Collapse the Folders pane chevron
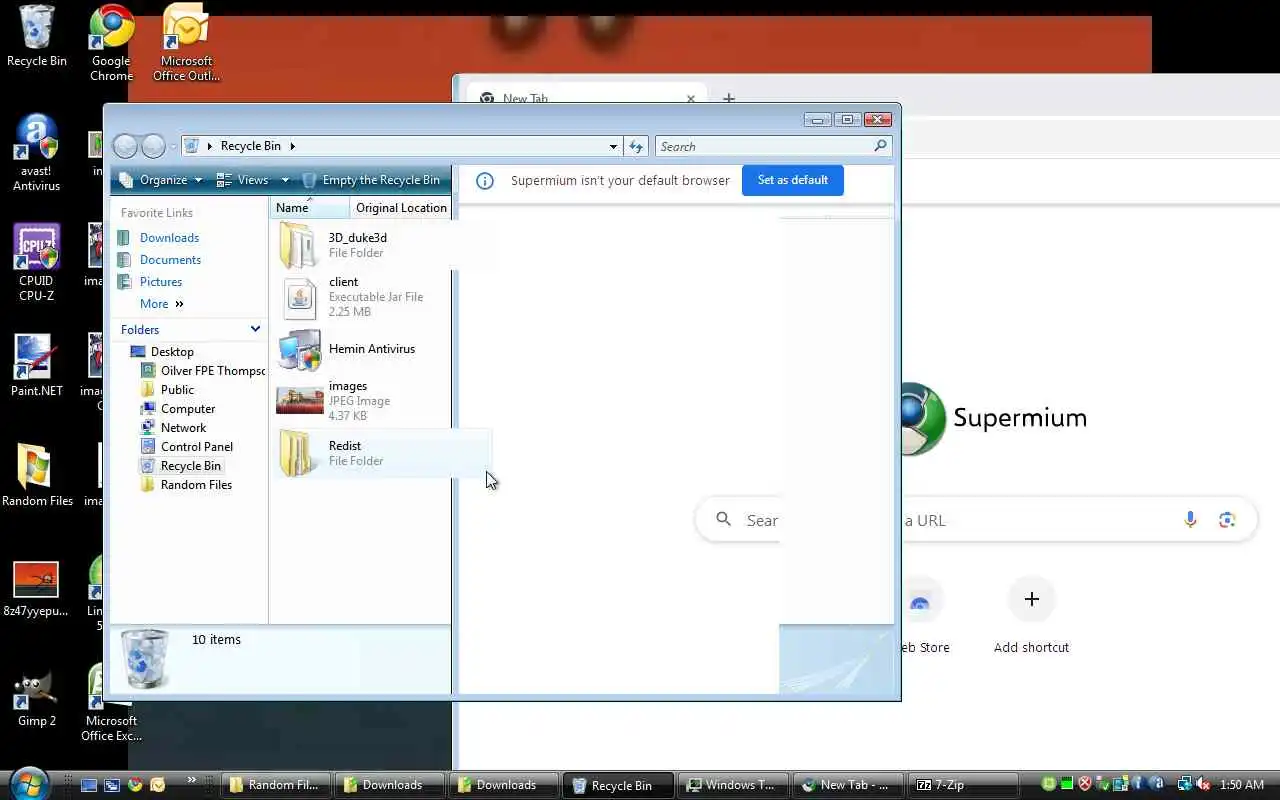1280x800 pixels. [x=255, y=329]
